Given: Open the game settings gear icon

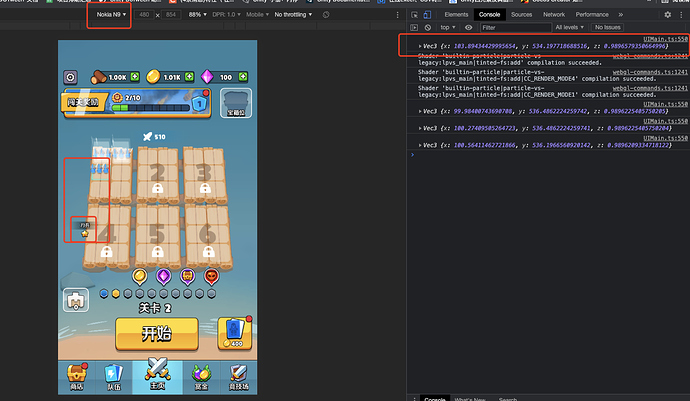Looking at the screenshot, I should 70,77.
